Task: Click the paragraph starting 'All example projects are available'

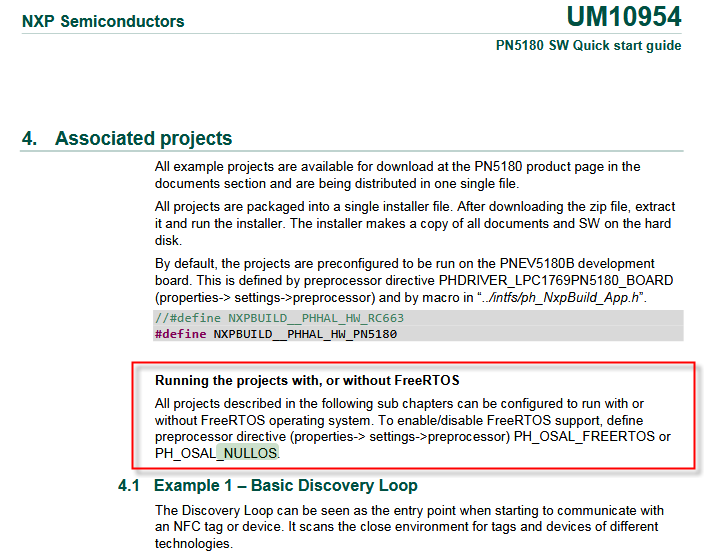Action: tap(398, 175)
